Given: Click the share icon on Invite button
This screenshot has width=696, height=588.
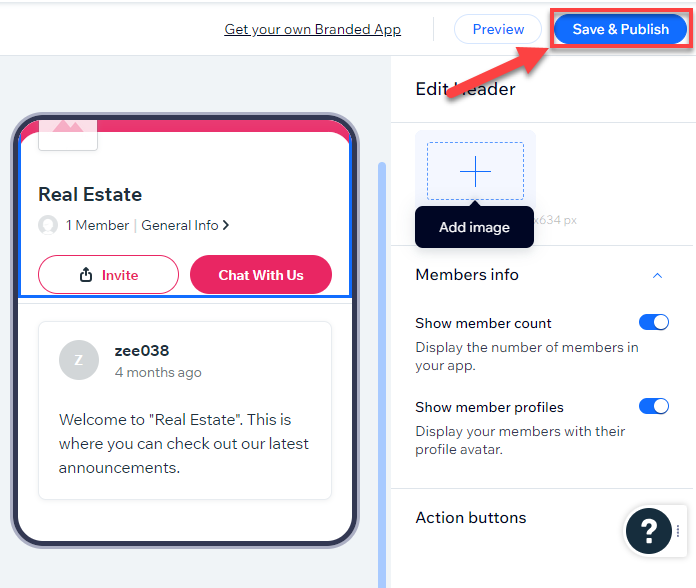Looking at the screenshot, I should point(86,275).
